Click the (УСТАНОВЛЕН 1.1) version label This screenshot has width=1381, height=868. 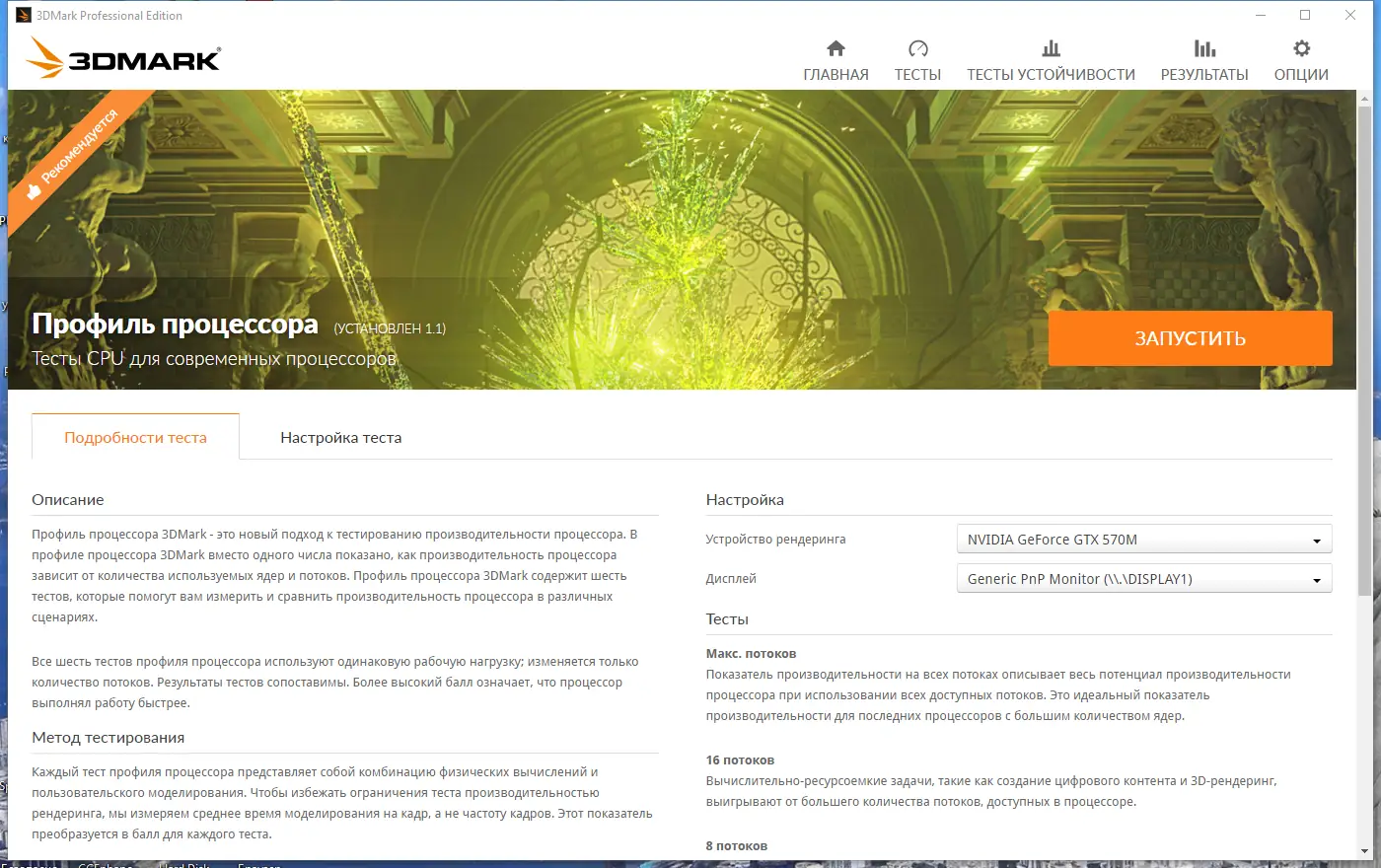390,328
